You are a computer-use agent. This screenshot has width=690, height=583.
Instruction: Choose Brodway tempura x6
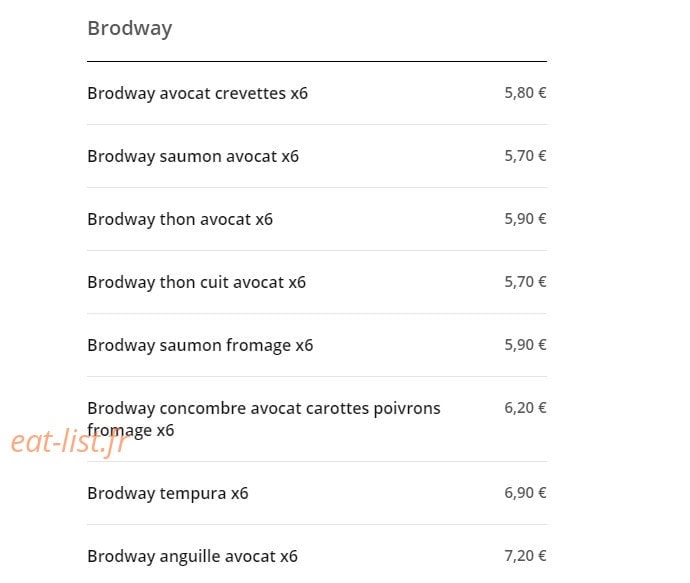point(168,493)
